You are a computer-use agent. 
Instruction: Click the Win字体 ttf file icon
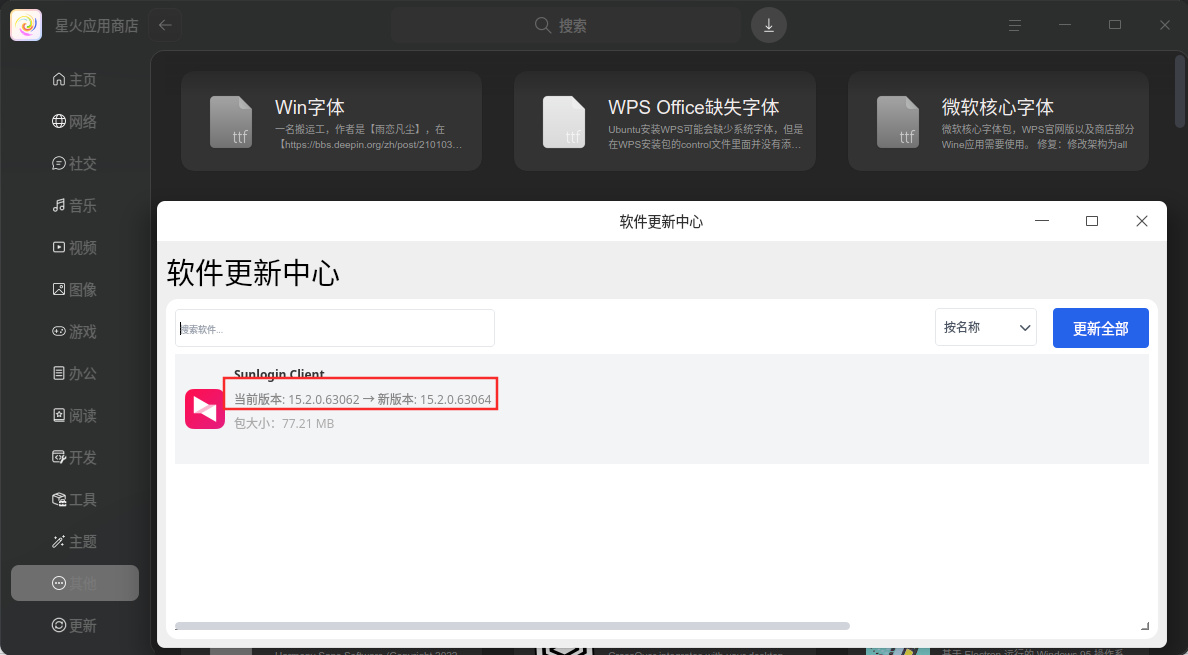[x=230, y=122]
